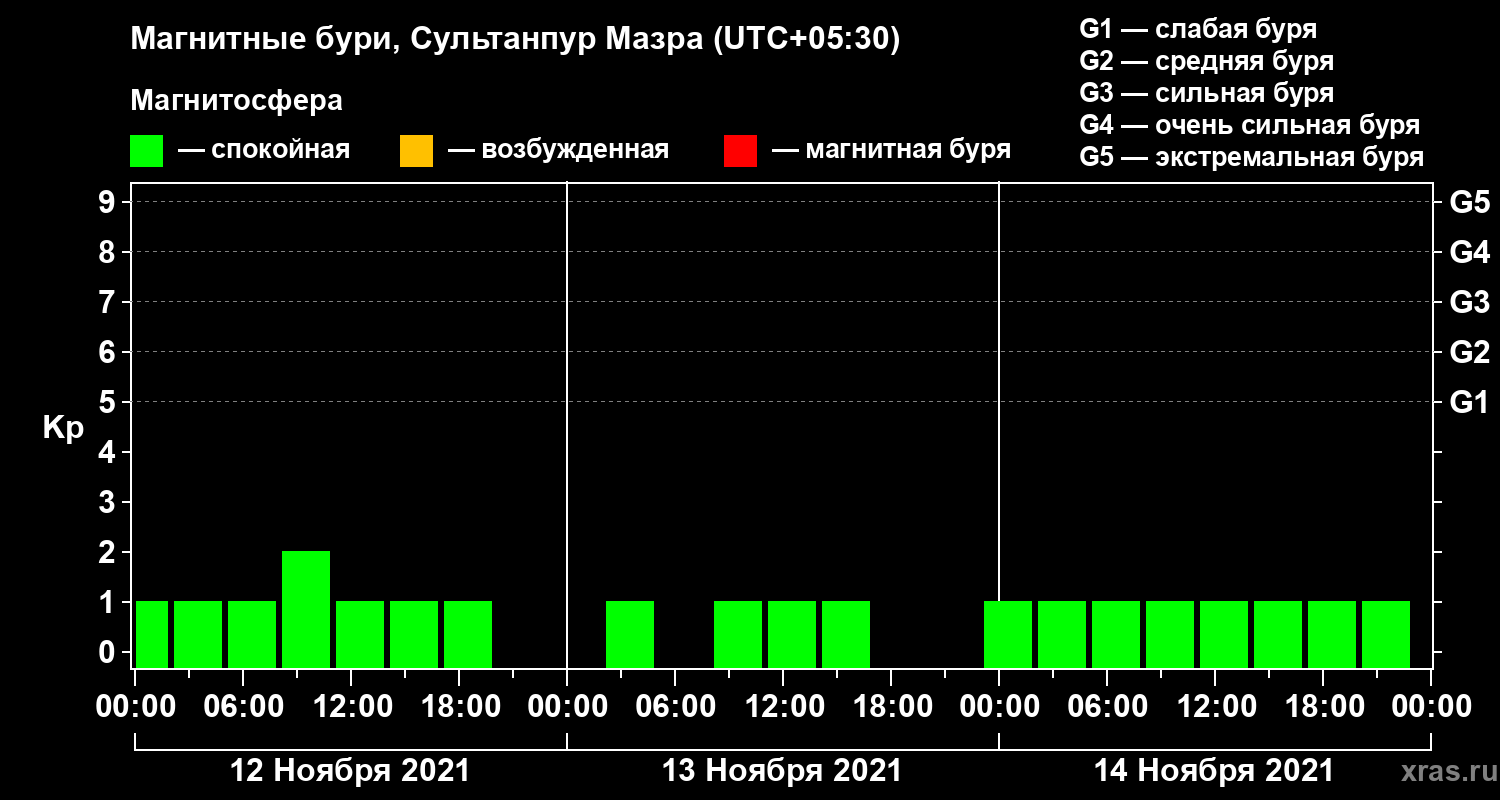Select the 'G3 — сильная буря' legend line
1500x800 pixels.
[1207, 93]
